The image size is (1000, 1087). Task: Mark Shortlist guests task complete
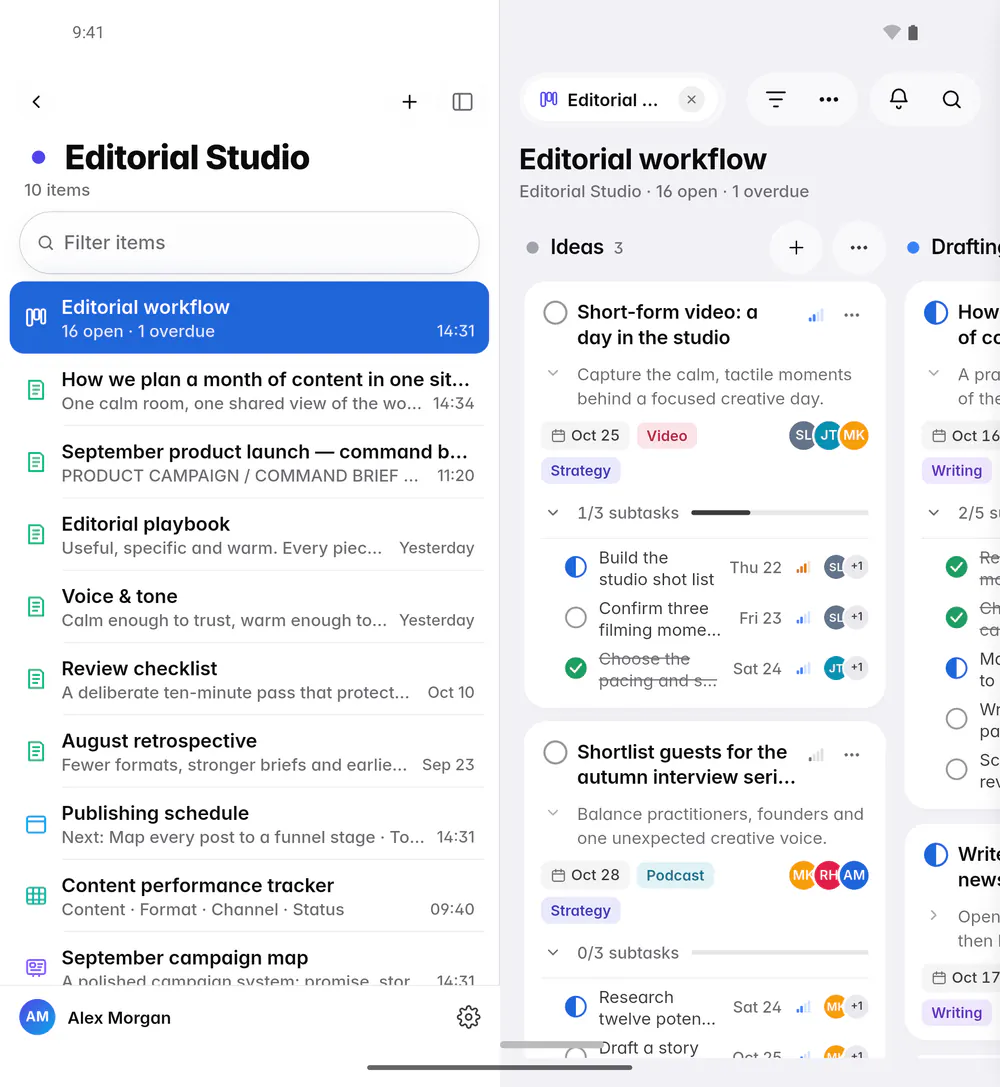pyautogui.click(x=555, y=752)
